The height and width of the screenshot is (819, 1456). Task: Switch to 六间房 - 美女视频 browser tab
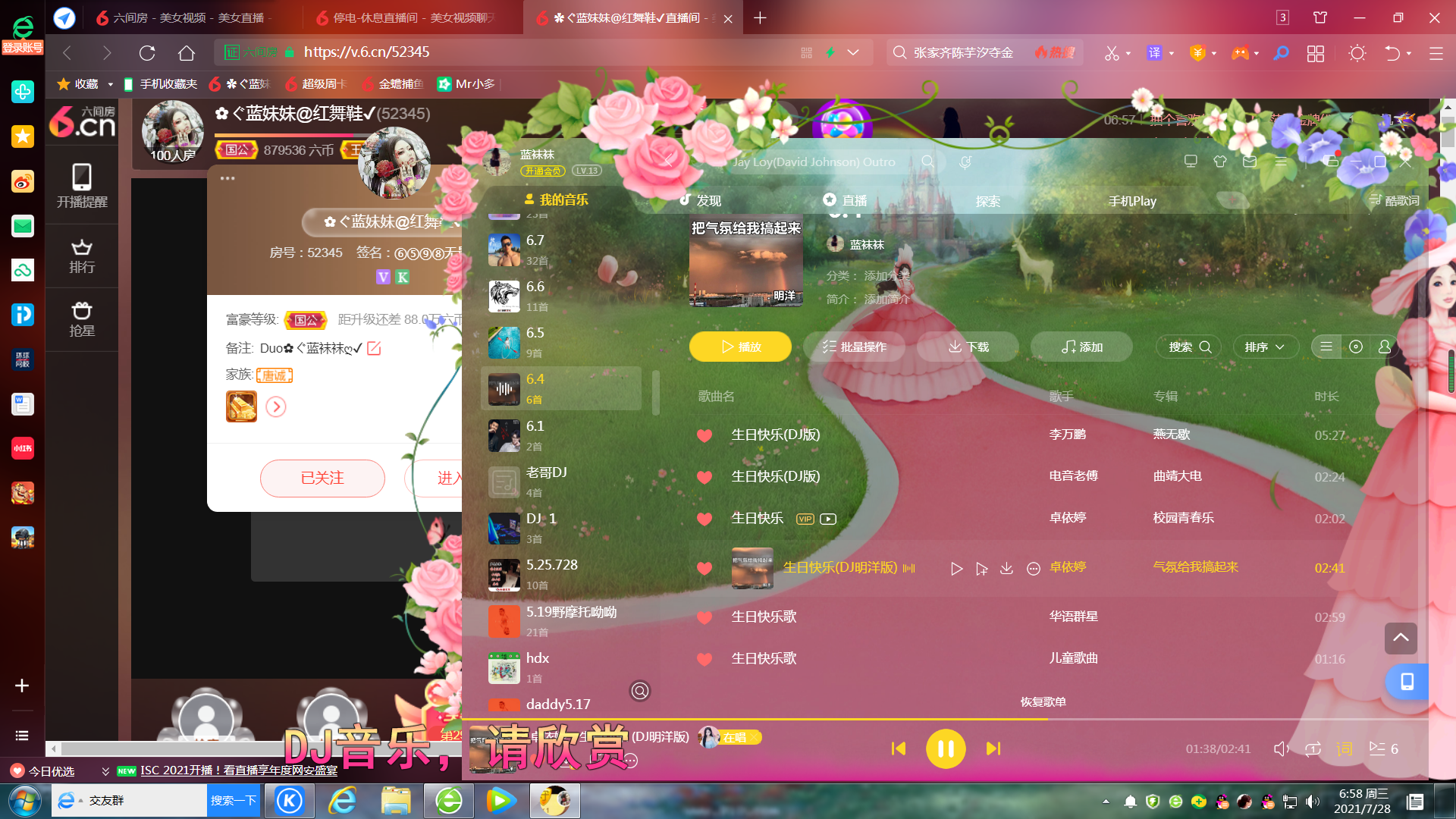pyautogui.click(x=184, y=17)
